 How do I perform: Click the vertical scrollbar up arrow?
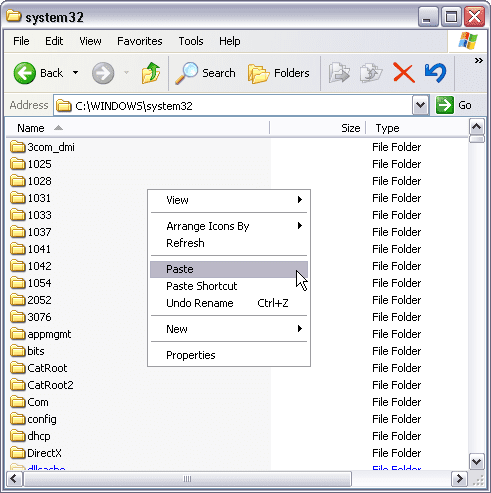coord(477,127)
